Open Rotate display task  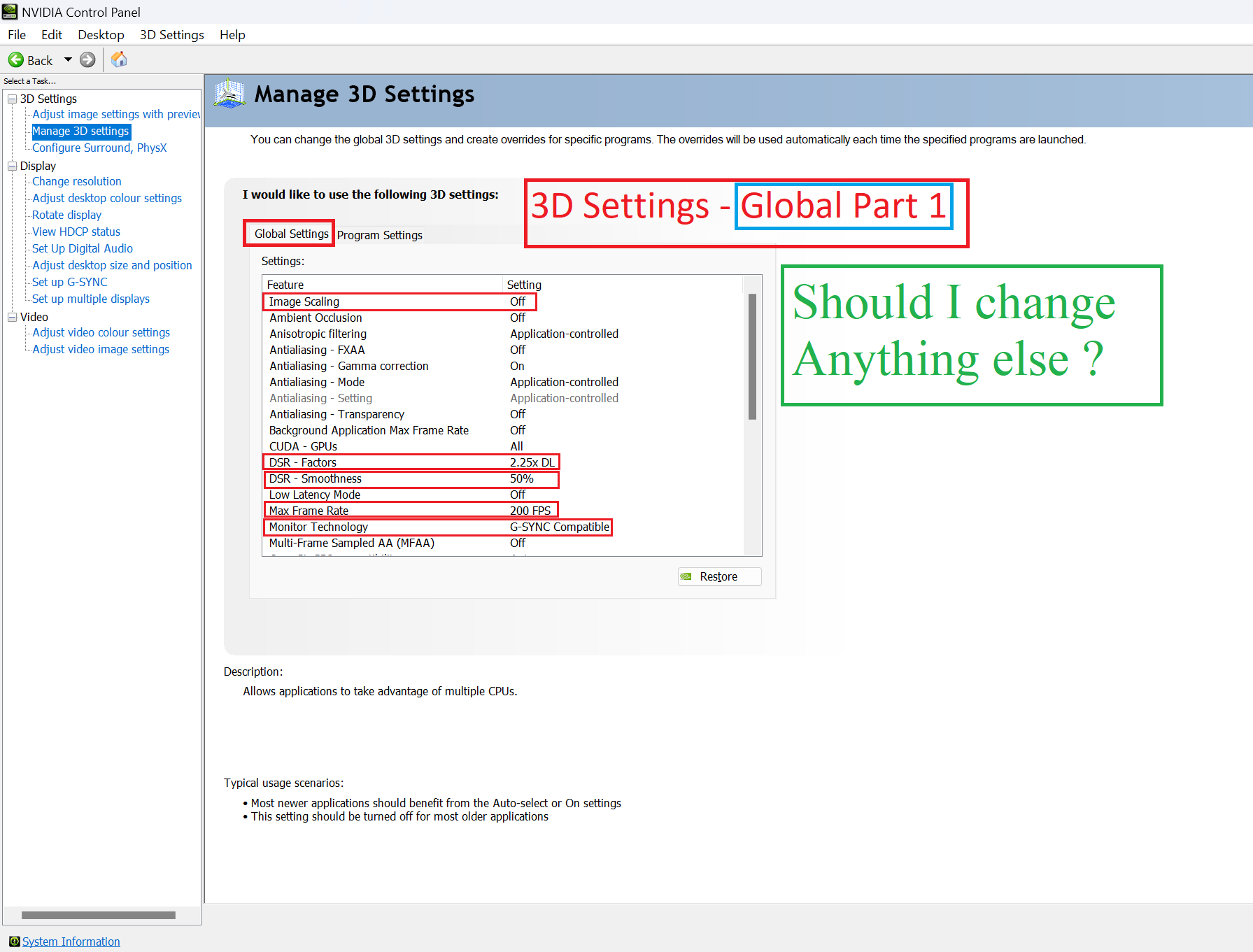(x=66, y=215)
